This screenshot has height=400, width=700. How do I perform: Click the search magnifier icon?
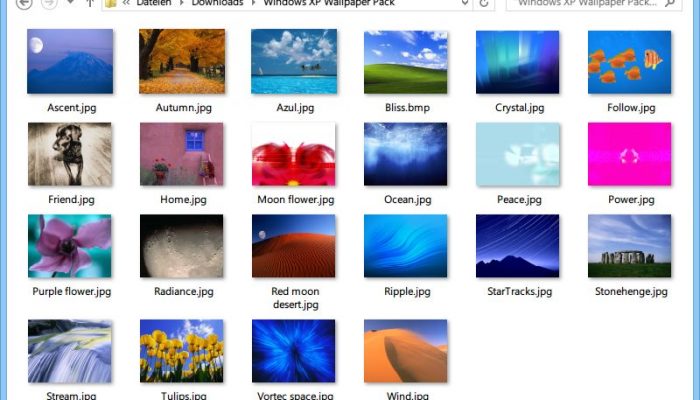pos(669,3)
